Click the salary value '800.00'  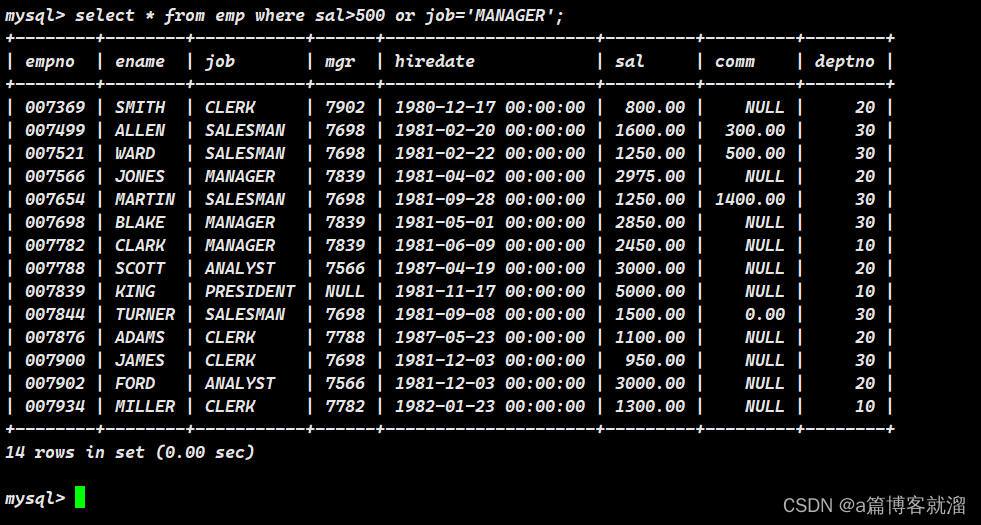[655, 107]
